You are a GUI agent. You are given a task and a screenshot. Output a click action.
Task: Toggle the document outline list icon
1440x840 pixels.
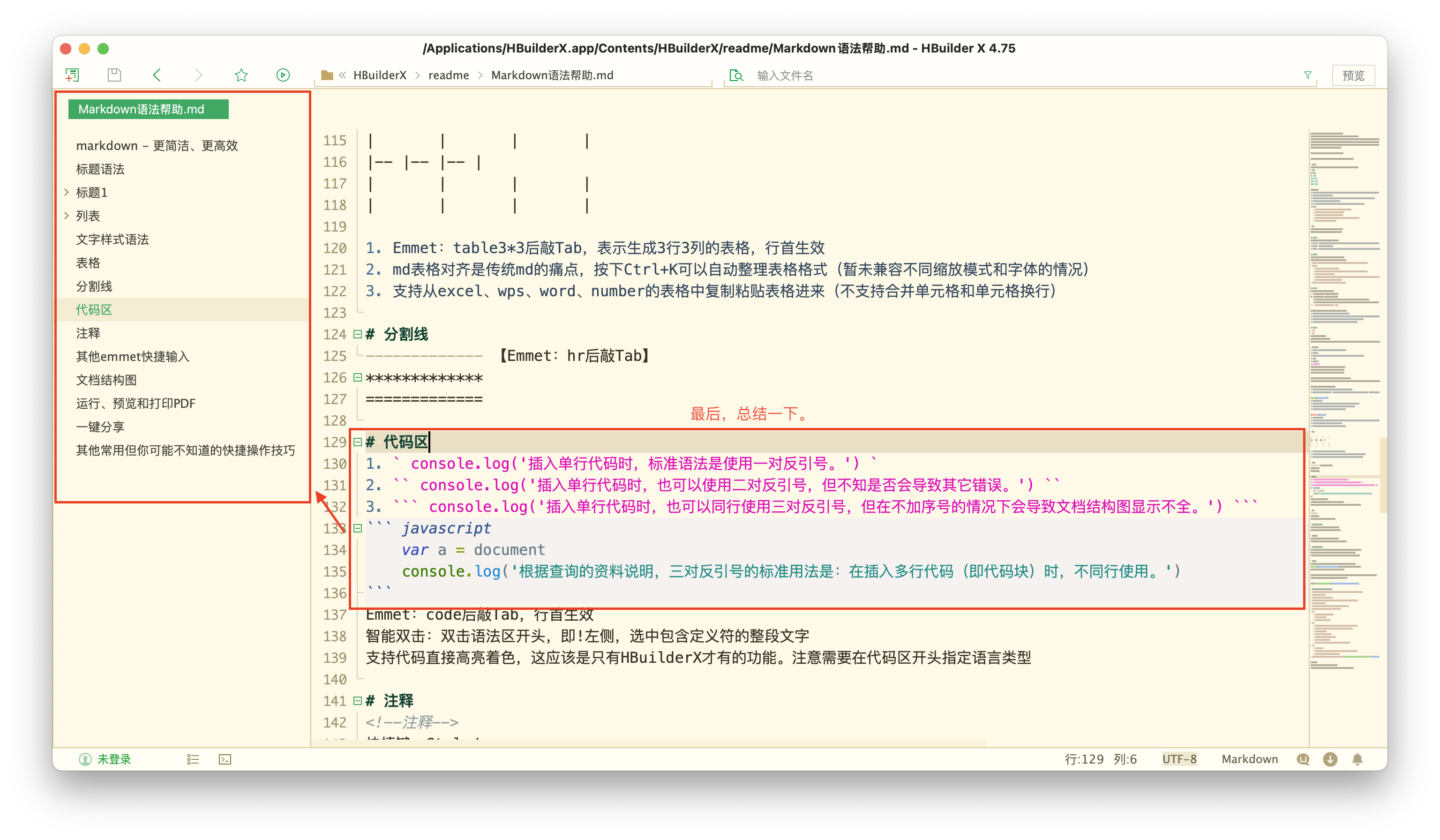coord(193,759)
